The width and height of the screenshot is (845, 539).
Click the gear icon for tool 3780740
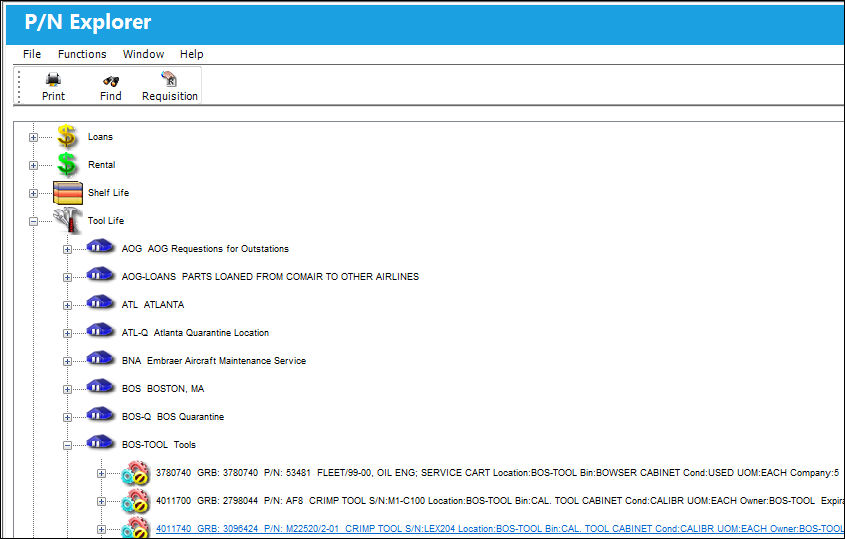click(x=135, y=473)
